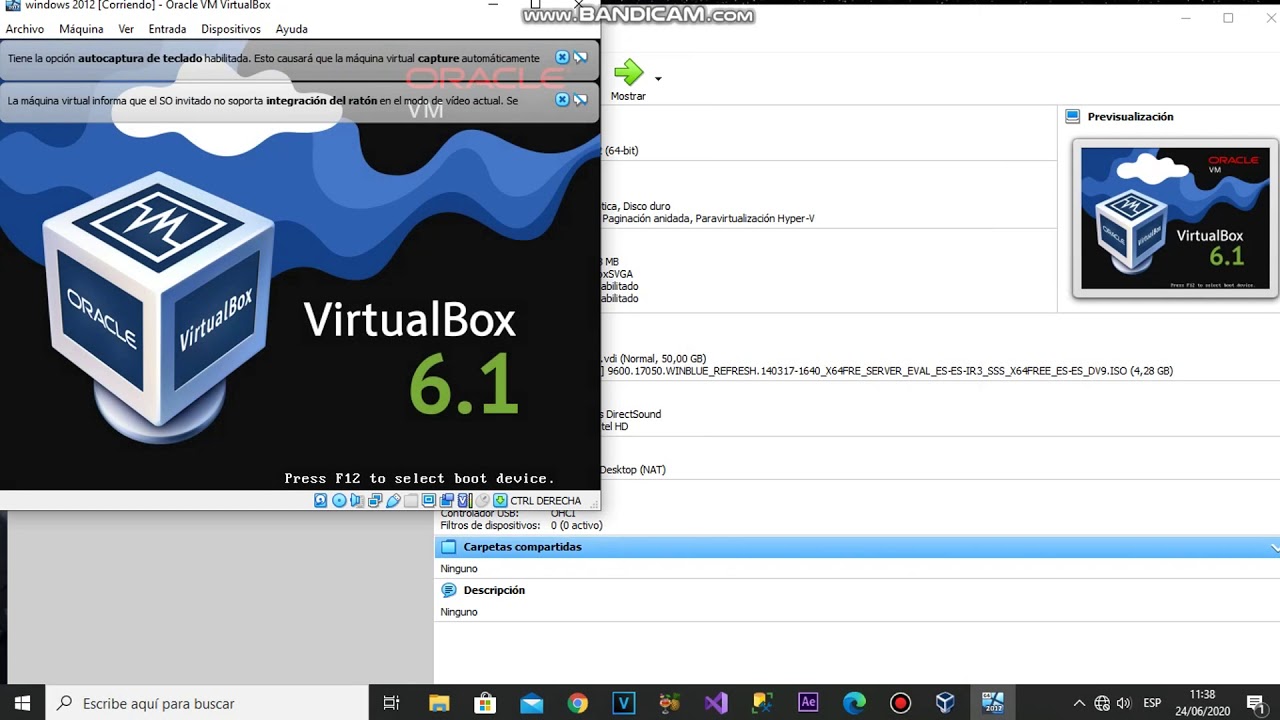Click Ninguno under Carpetas compartidas

(459, 569)
